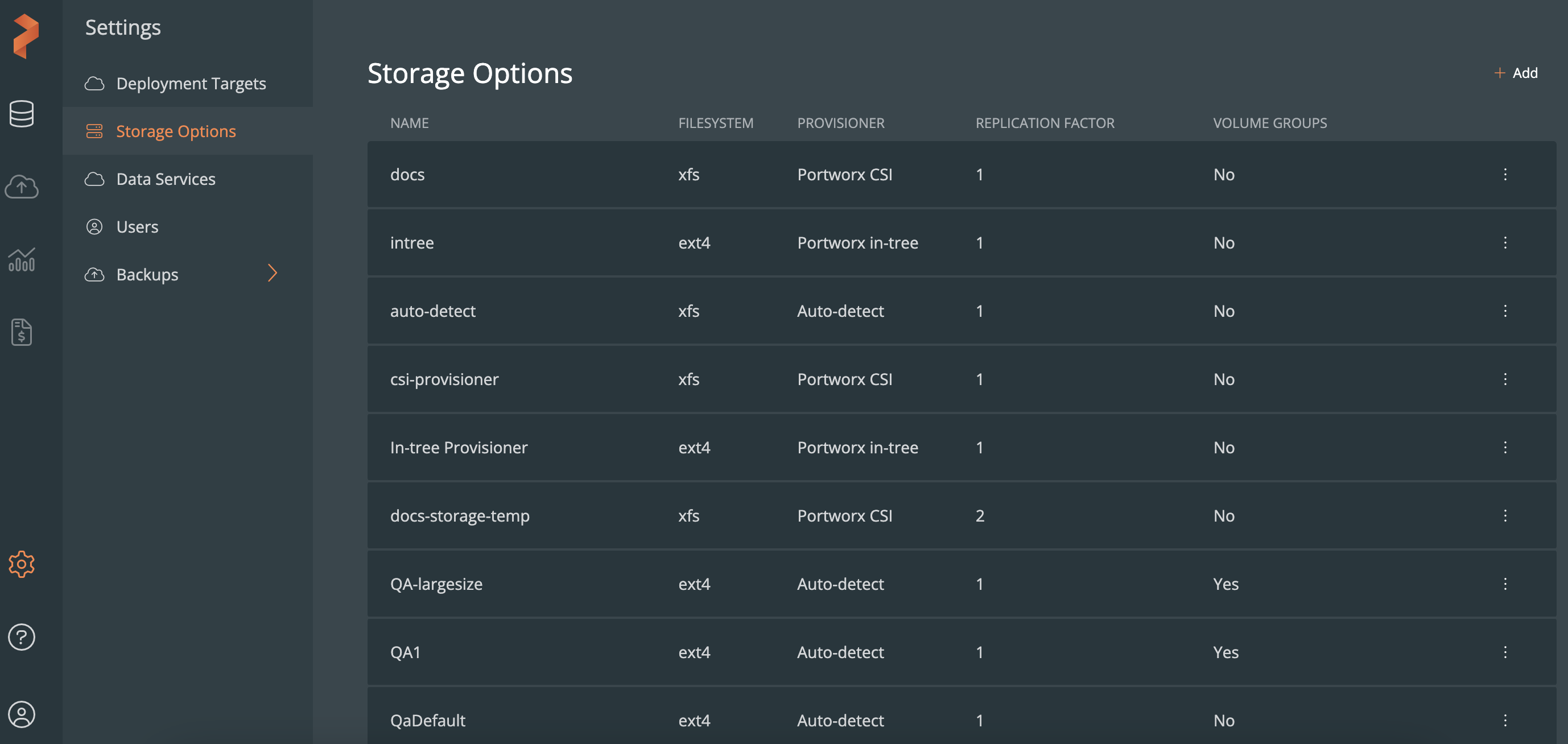Click the Storage Options page heading
The width and height of the screenshot is (1568, 744).
pos(470,73)
